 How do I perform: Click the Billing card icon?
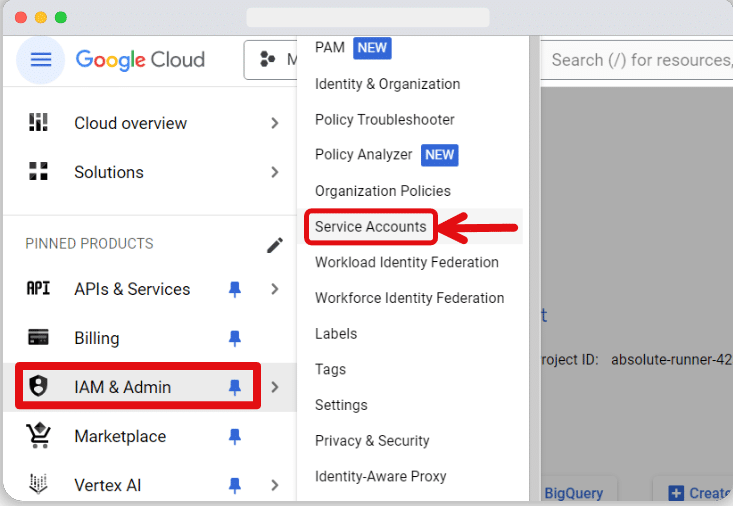38,337
